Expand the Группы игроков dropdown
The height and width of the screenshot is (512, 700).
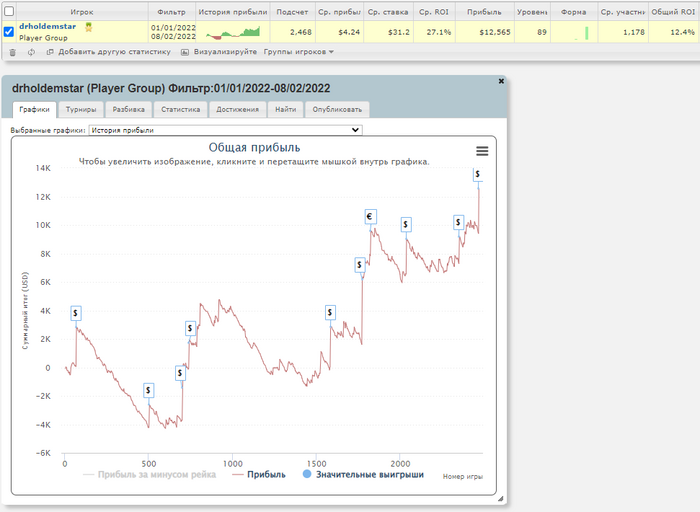(298, 51)
